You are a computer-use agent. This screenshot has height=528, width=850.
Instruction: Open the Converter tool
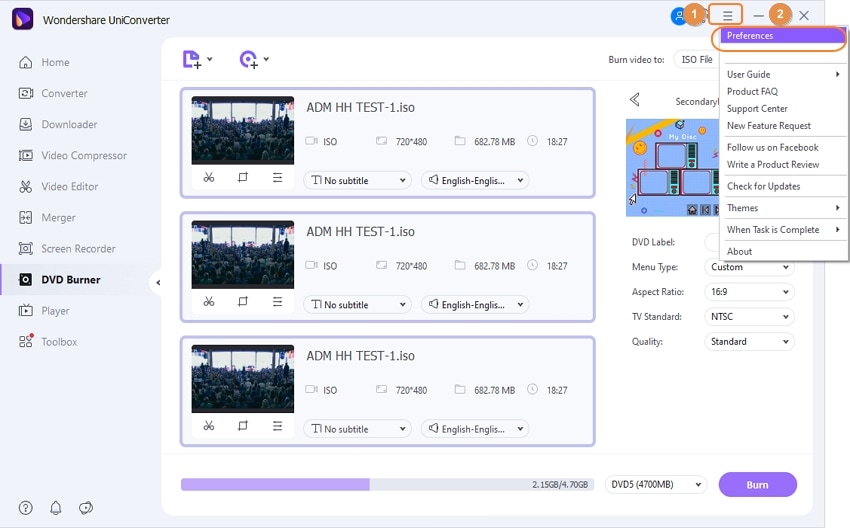tap(53, 93)
